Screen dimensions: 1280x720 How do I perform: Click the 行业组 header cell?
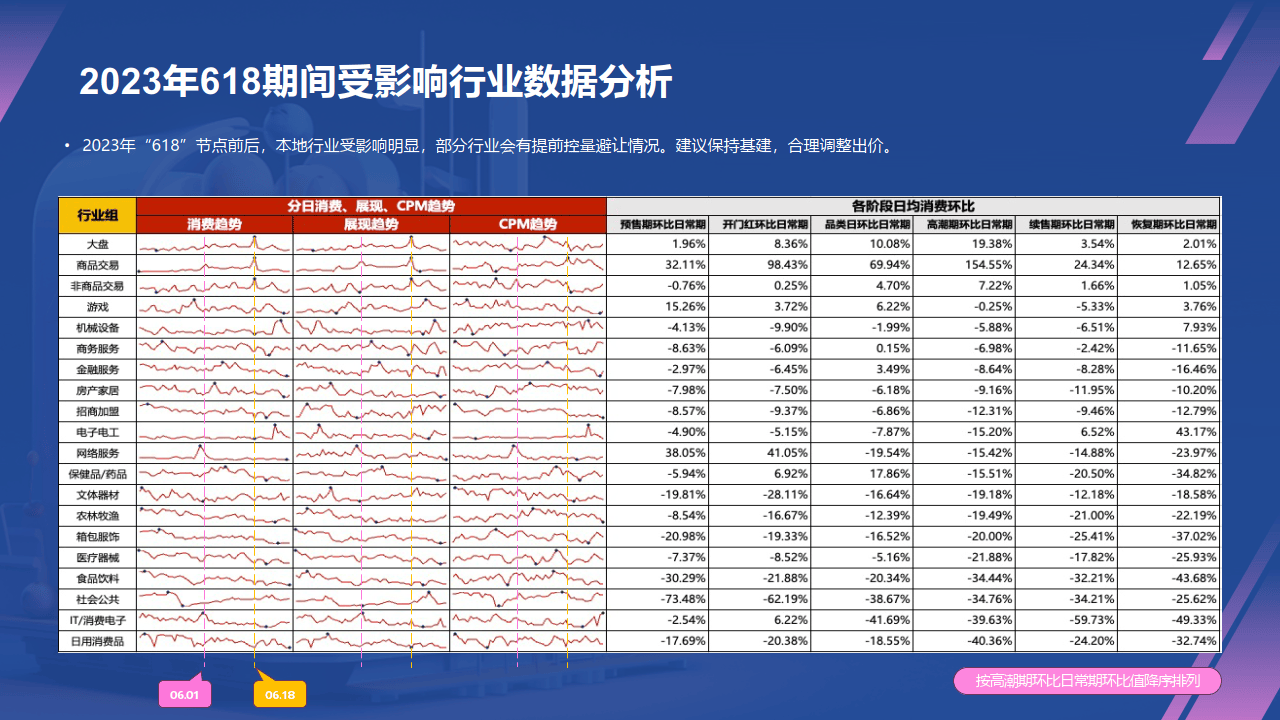point(98,215)
